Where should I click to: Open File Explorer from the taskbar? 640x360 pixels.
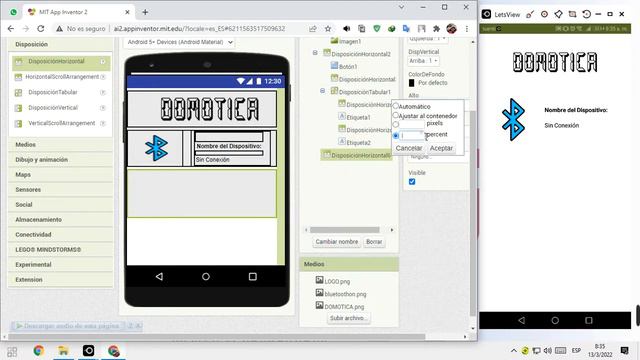[64, 351]
